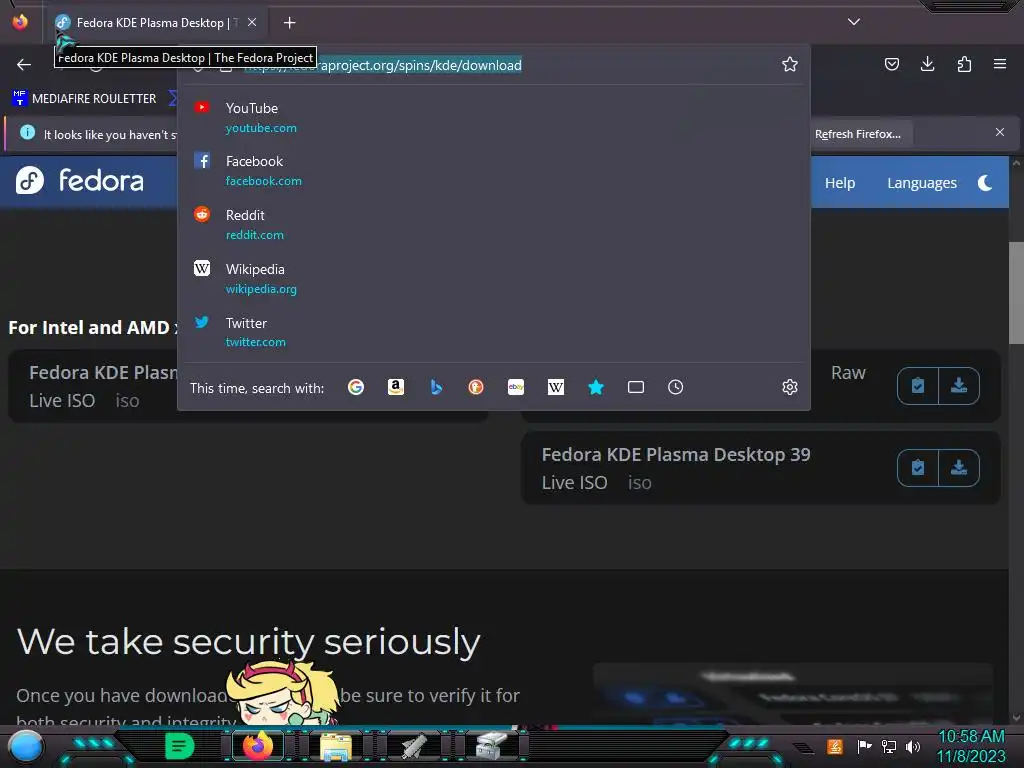Open search settings gear icon
This screenshot has width=1024, height=768.
pos(790,387)
